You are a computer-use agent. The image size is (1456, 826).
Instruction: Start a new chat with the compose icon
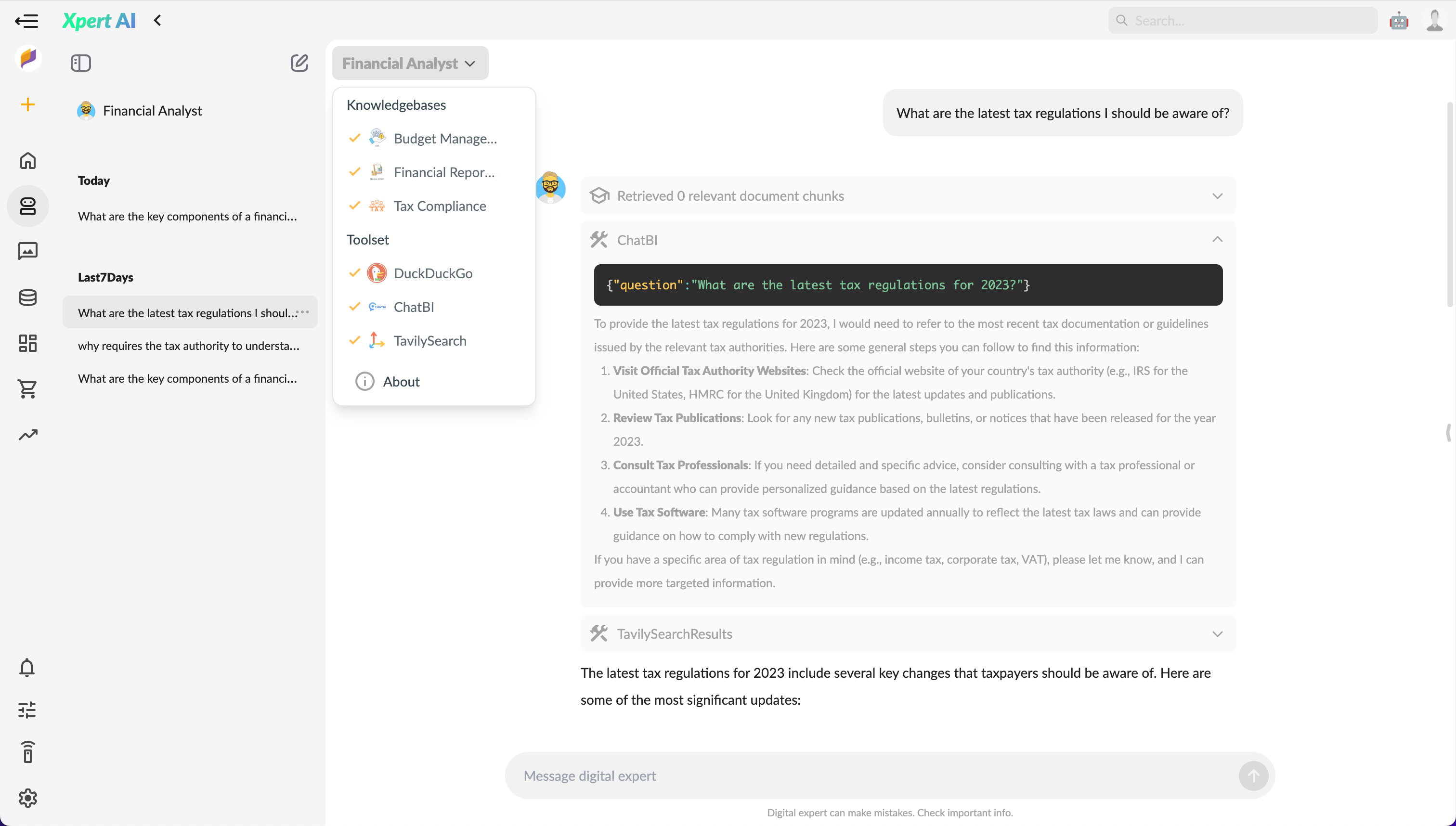click(299, 63)
